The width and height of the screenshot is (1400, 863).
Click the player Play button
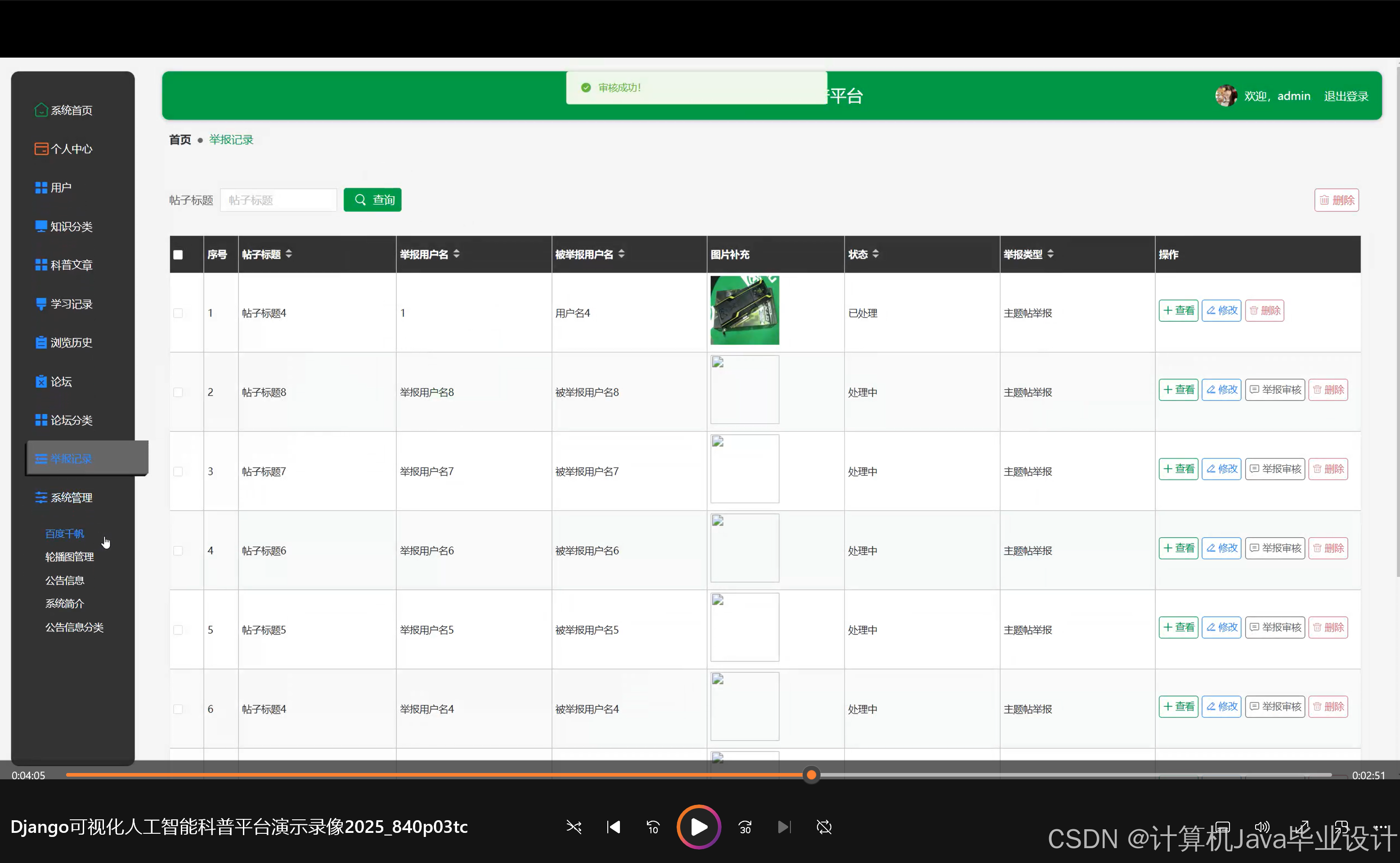point(699,827)
